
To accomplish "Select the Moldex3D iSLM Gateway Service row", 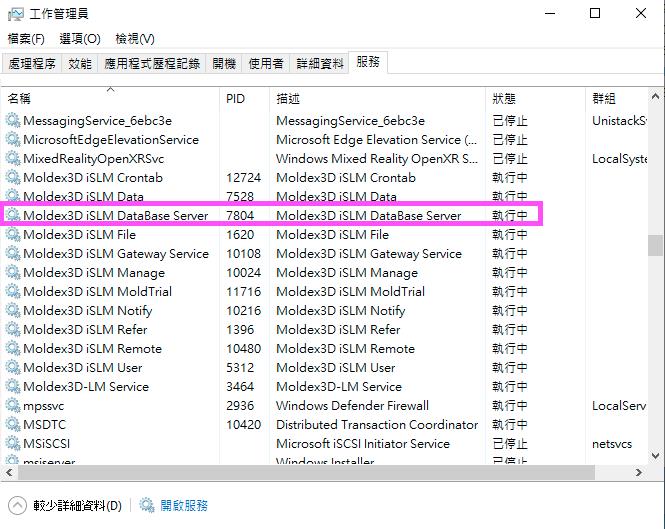I will pyautogui.click(x=115, y=254).
